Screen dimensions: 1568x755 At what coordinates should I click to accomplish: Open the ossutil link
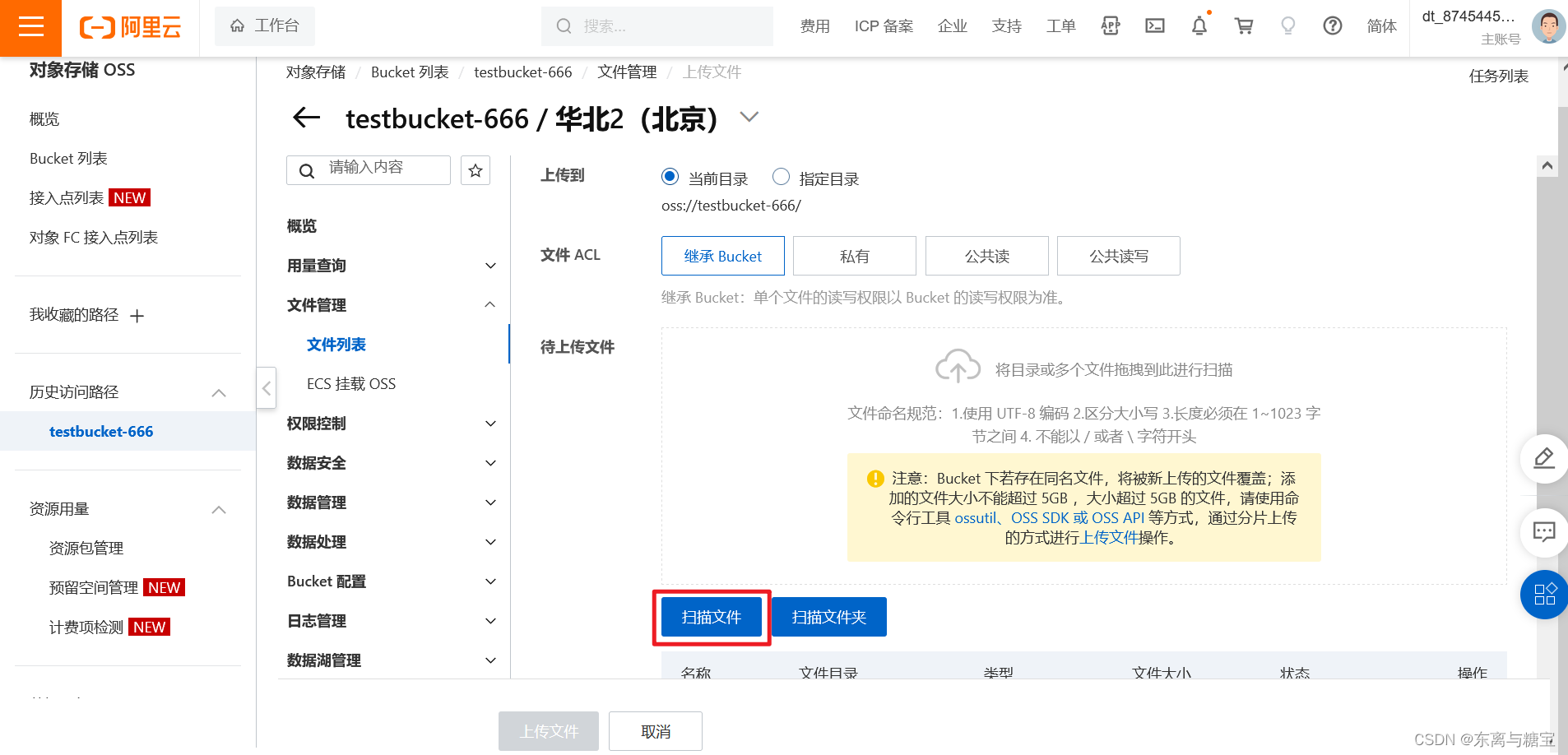976,518
